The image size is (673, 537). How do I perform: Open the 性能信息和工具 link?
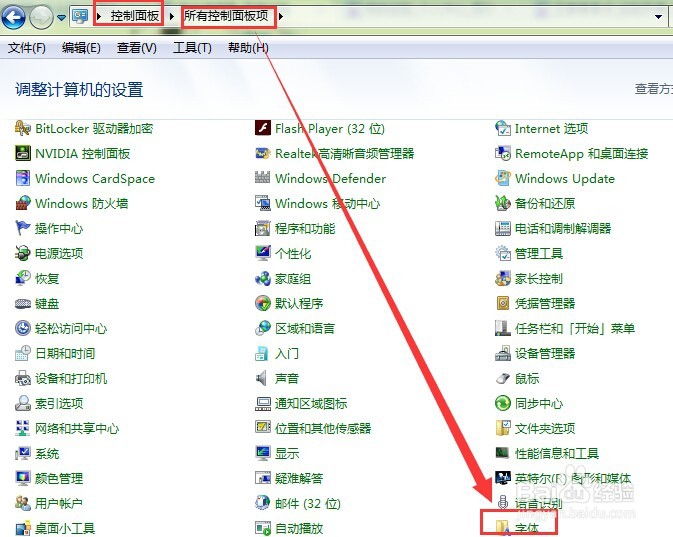(x=557, y=453)
